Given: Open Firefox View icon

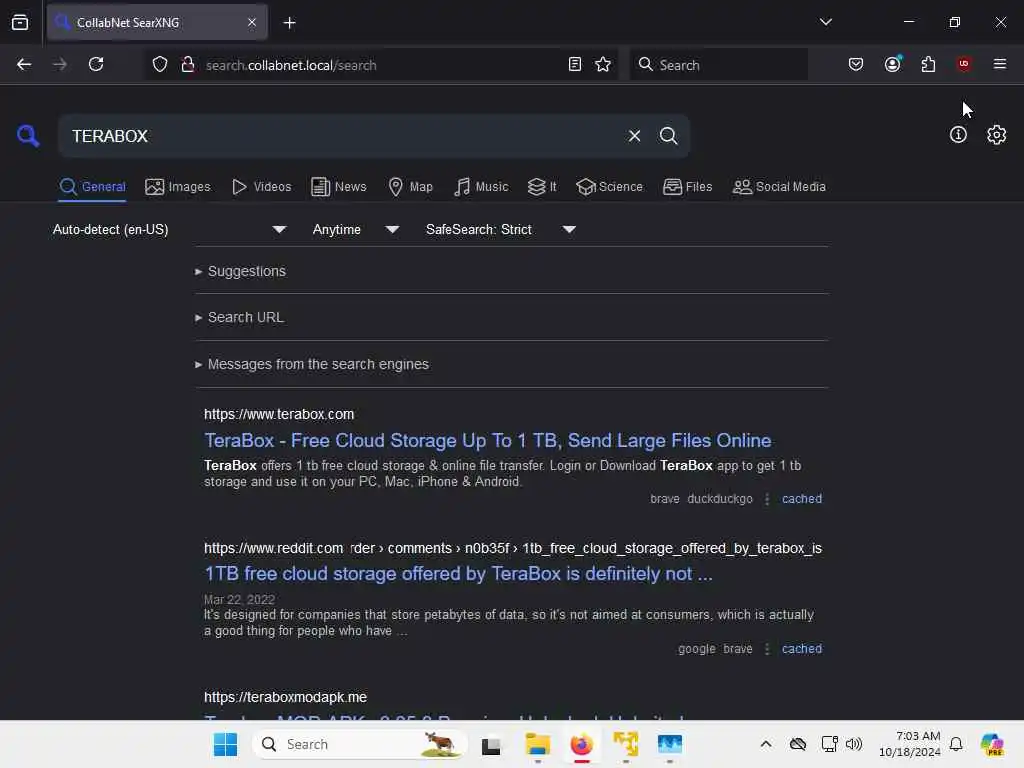Looking at the screenshot, I should click(x=20, y=23).
